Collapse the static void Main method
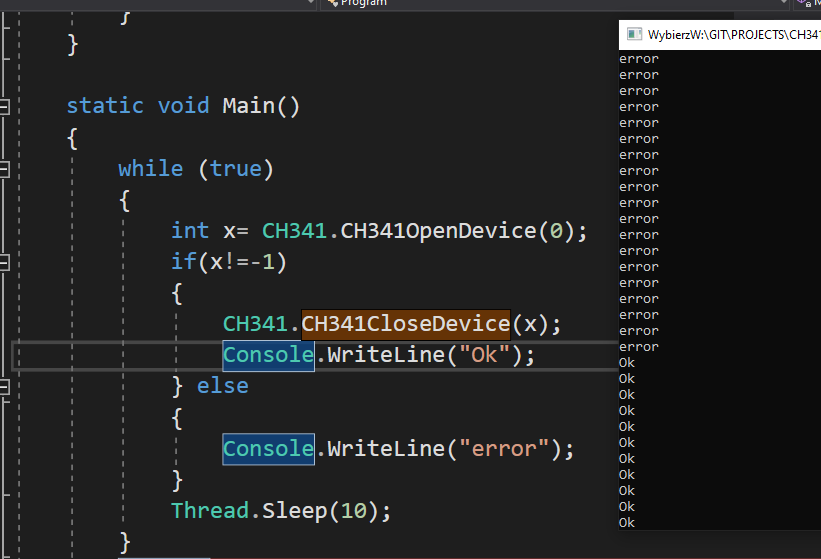The height and width of the screenshot is (559, 821). pyautogui.click(x=4, y=107)
